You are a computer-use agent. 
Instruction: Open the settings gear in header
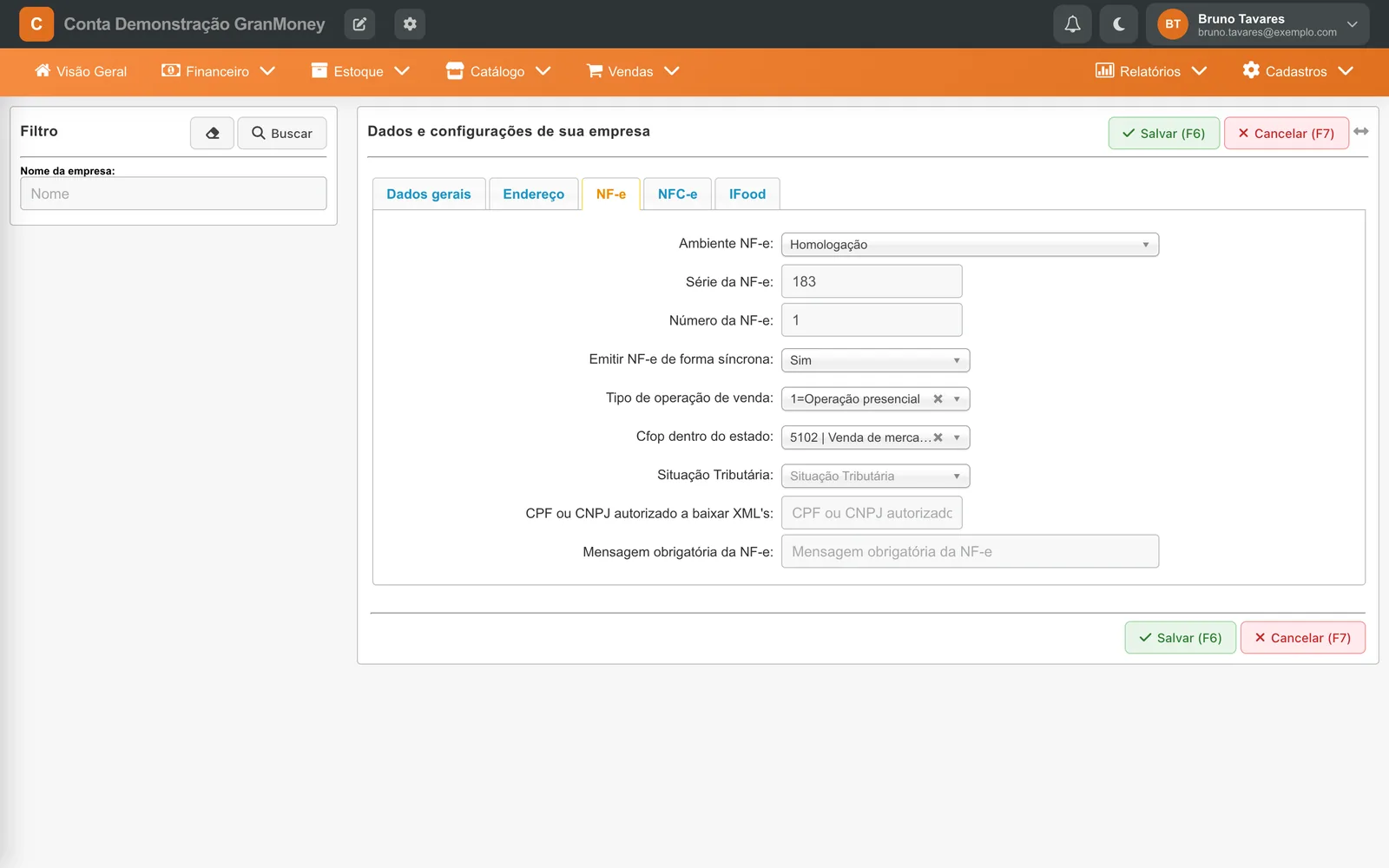pos(410,24)
